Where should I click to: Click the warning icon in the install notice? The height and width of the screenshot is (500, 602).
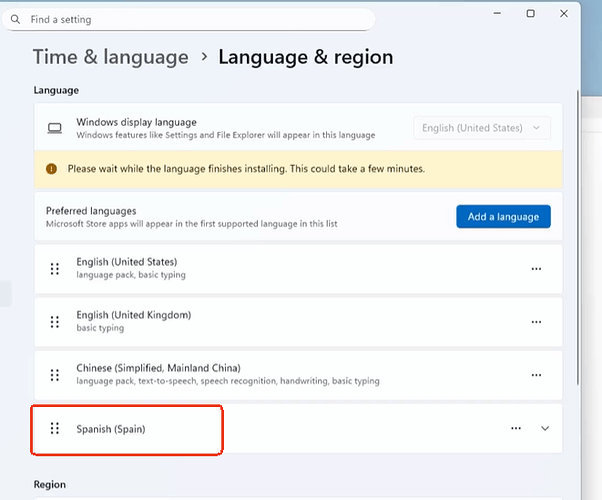(52, 169)
